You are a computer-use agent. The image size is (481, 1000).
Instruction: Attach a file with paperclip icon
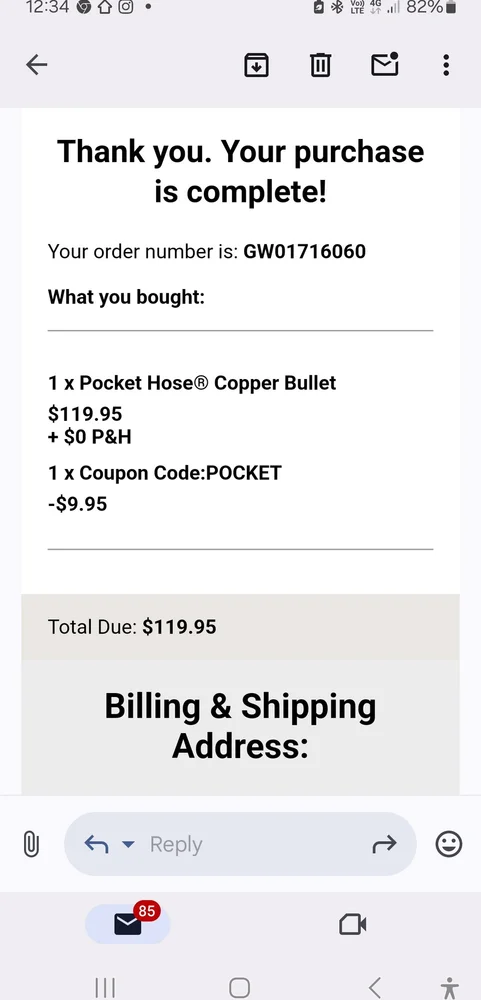(x=31, y=844)
